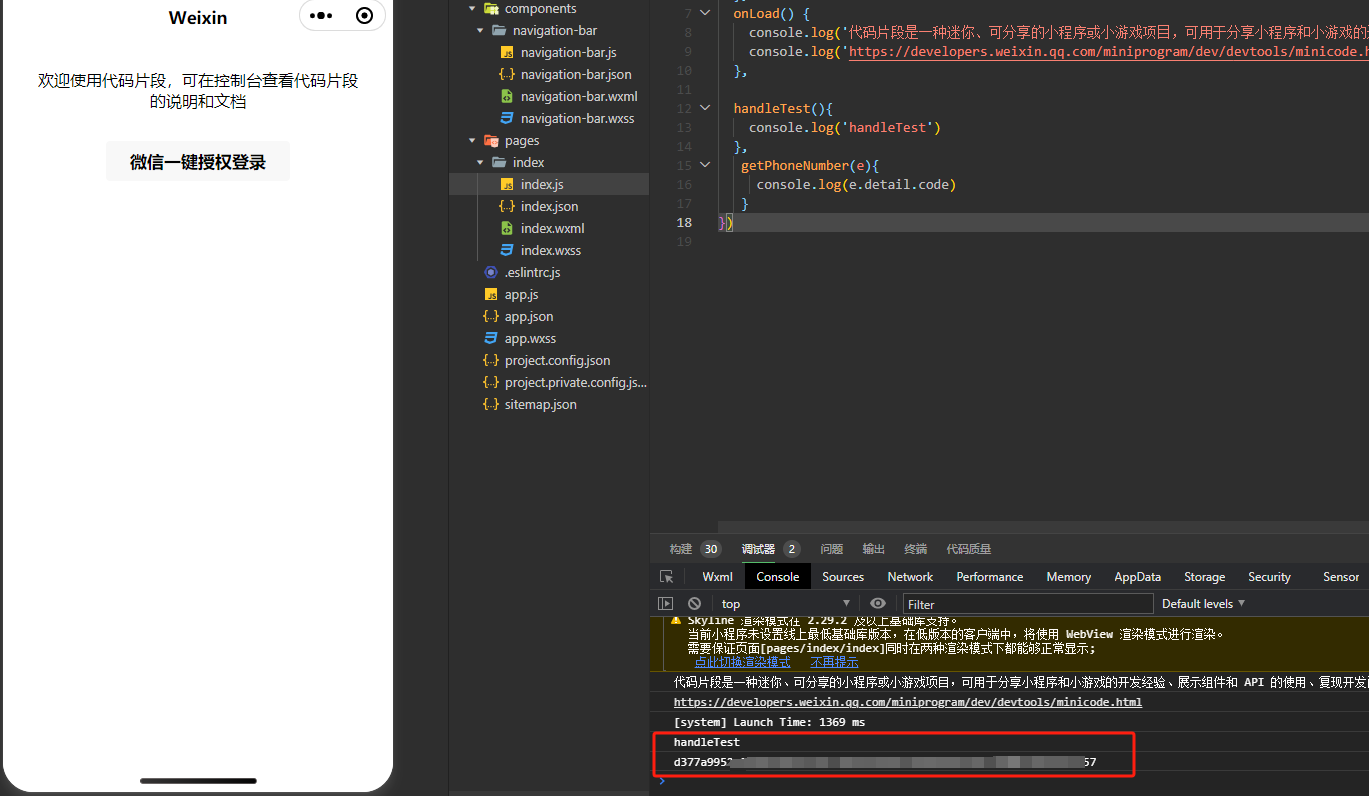Click the ESLint icon beside .eslintrc.js
The height and width of the screenshot is (796, 1369).
click(491, 273)
